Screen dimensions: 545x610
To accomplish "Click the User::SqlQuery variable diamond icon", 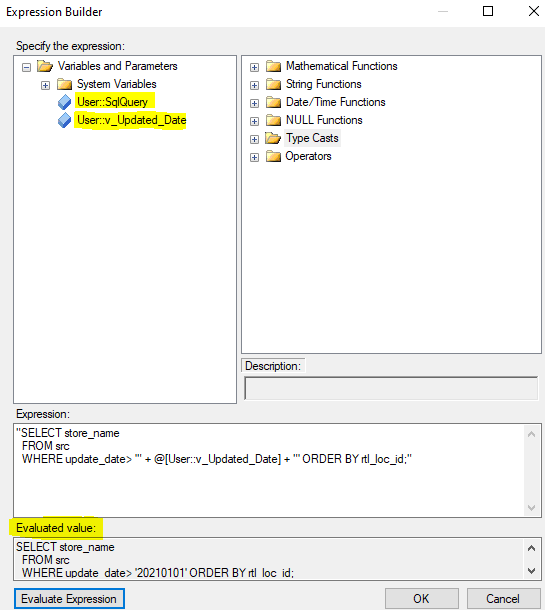I will tap(65, 102).
